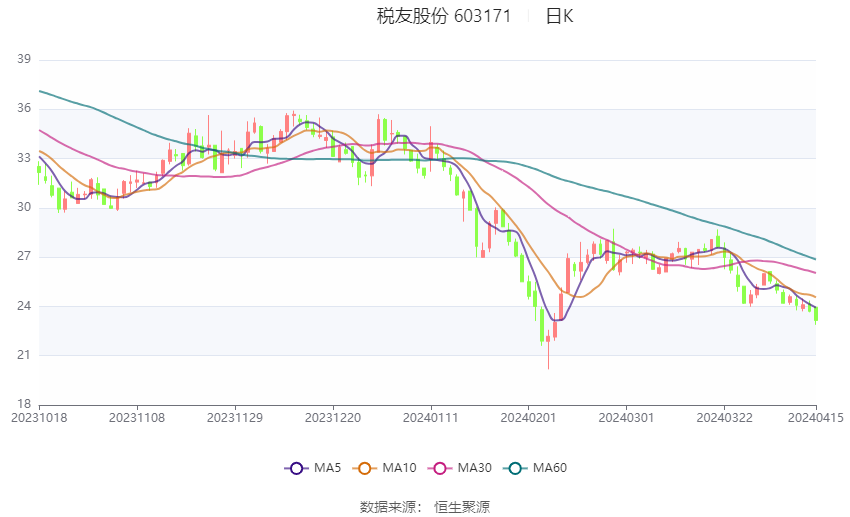Select the 20231129 date tick label
Image resolution: width=850 pixels, height=517 pixels.
[235, 418]
